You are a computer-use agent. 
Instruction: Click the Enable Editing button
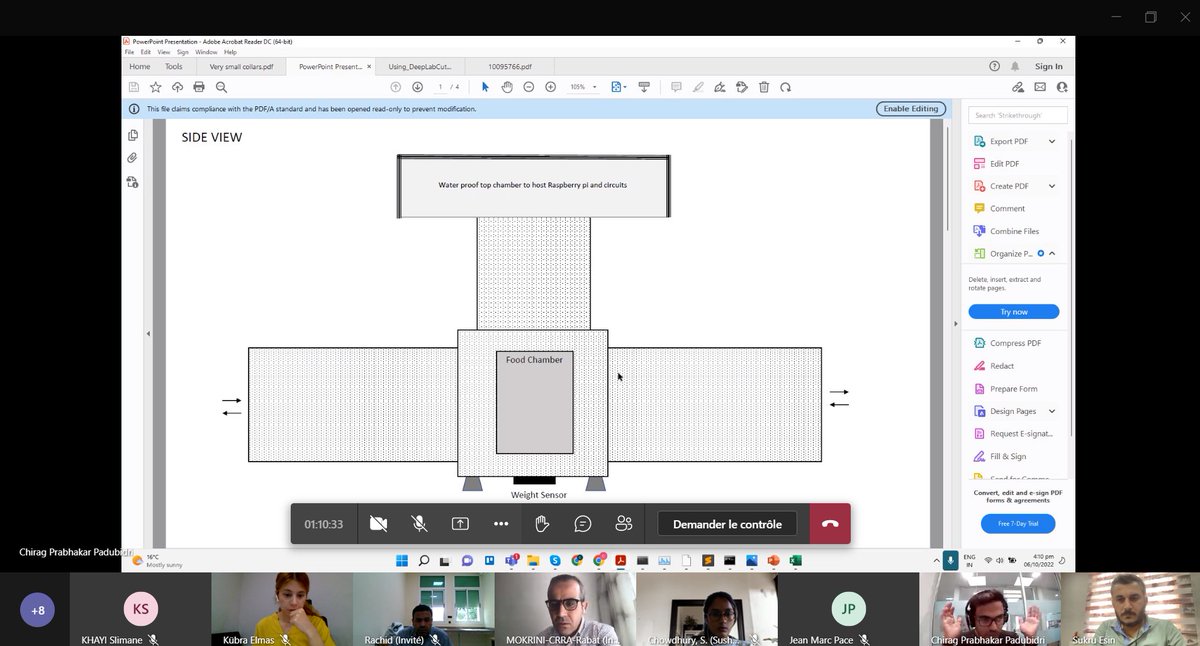pos(911,108)
